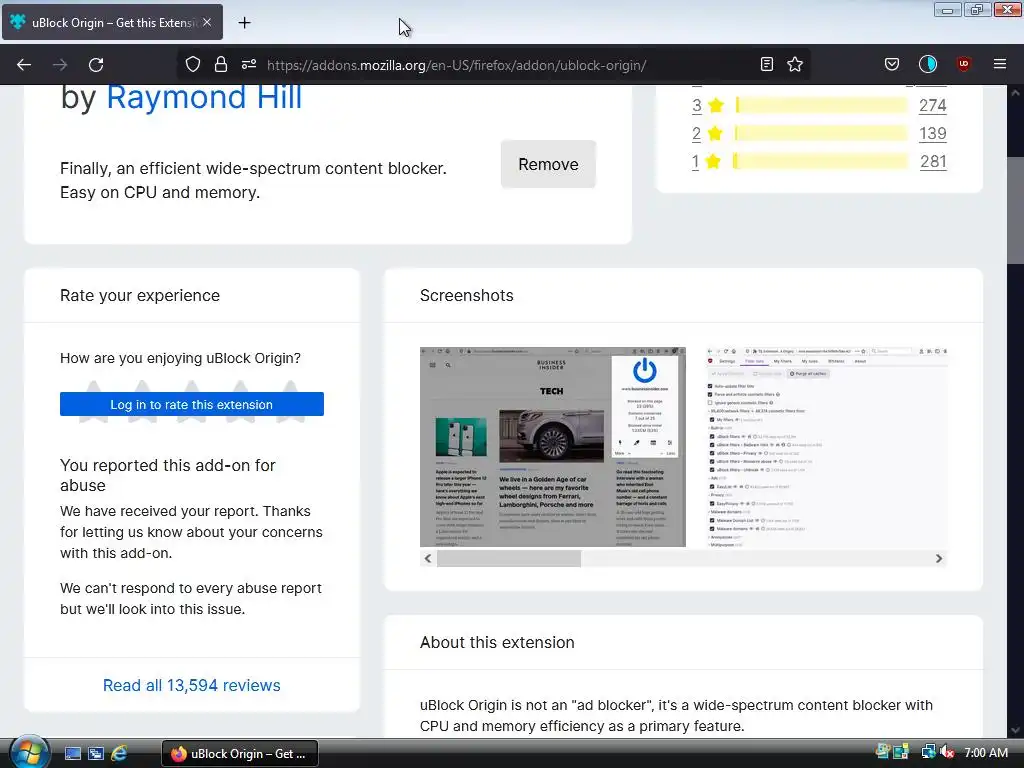Viewport: 1024px width, 768px height.
Task: Open site permissions icon in address bar
Action: (x=249, y=64)
